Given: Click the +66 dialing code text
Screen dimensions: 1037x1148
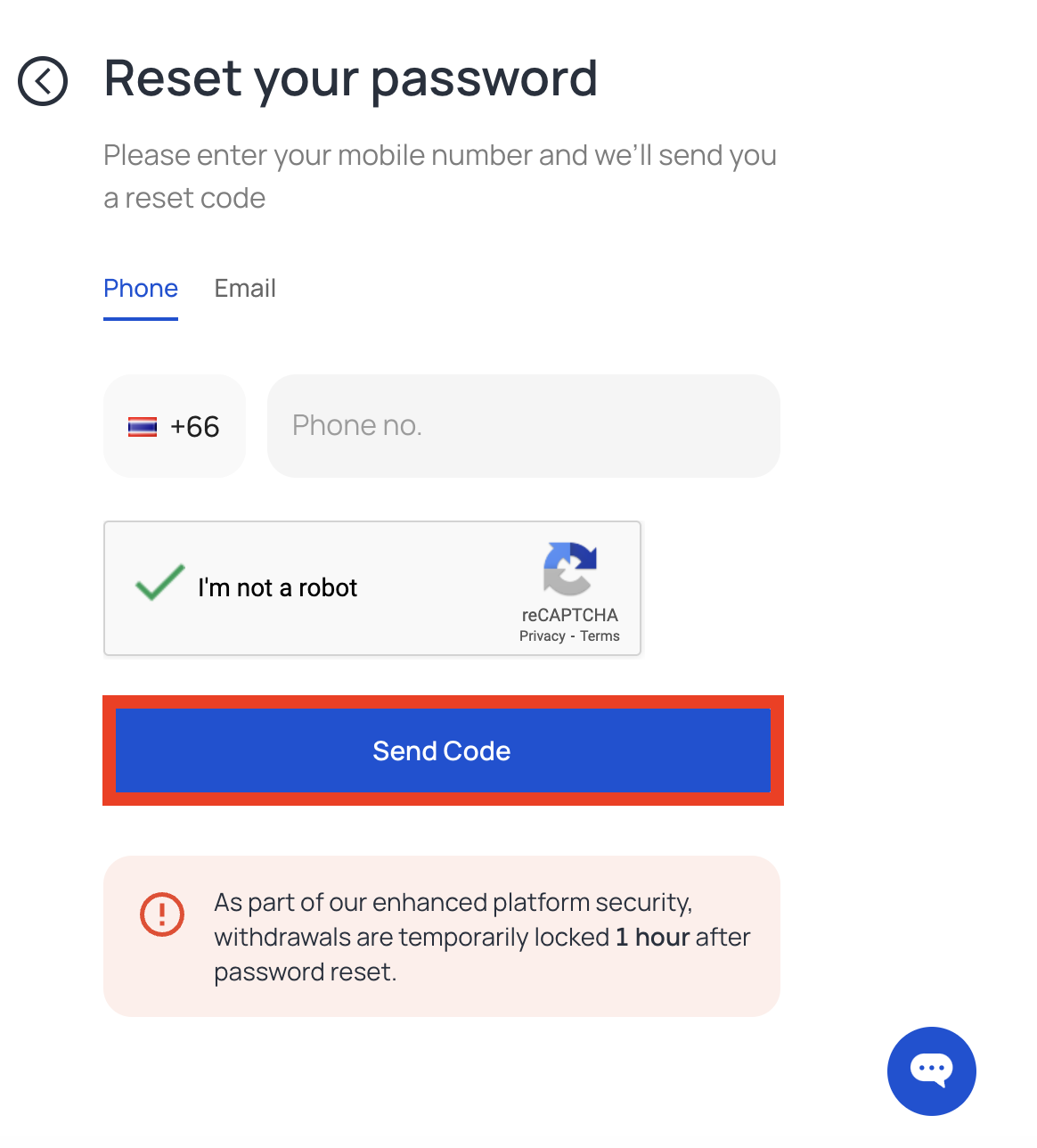Looking at the screenshot, I should (195, 427).
